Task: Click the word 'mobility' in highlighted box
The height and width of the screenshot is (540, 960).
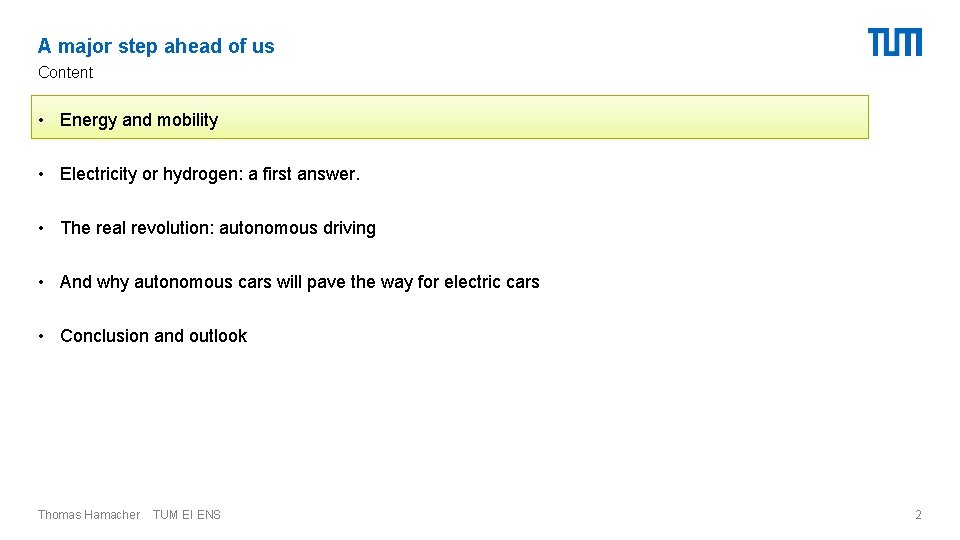Action: 187,121
